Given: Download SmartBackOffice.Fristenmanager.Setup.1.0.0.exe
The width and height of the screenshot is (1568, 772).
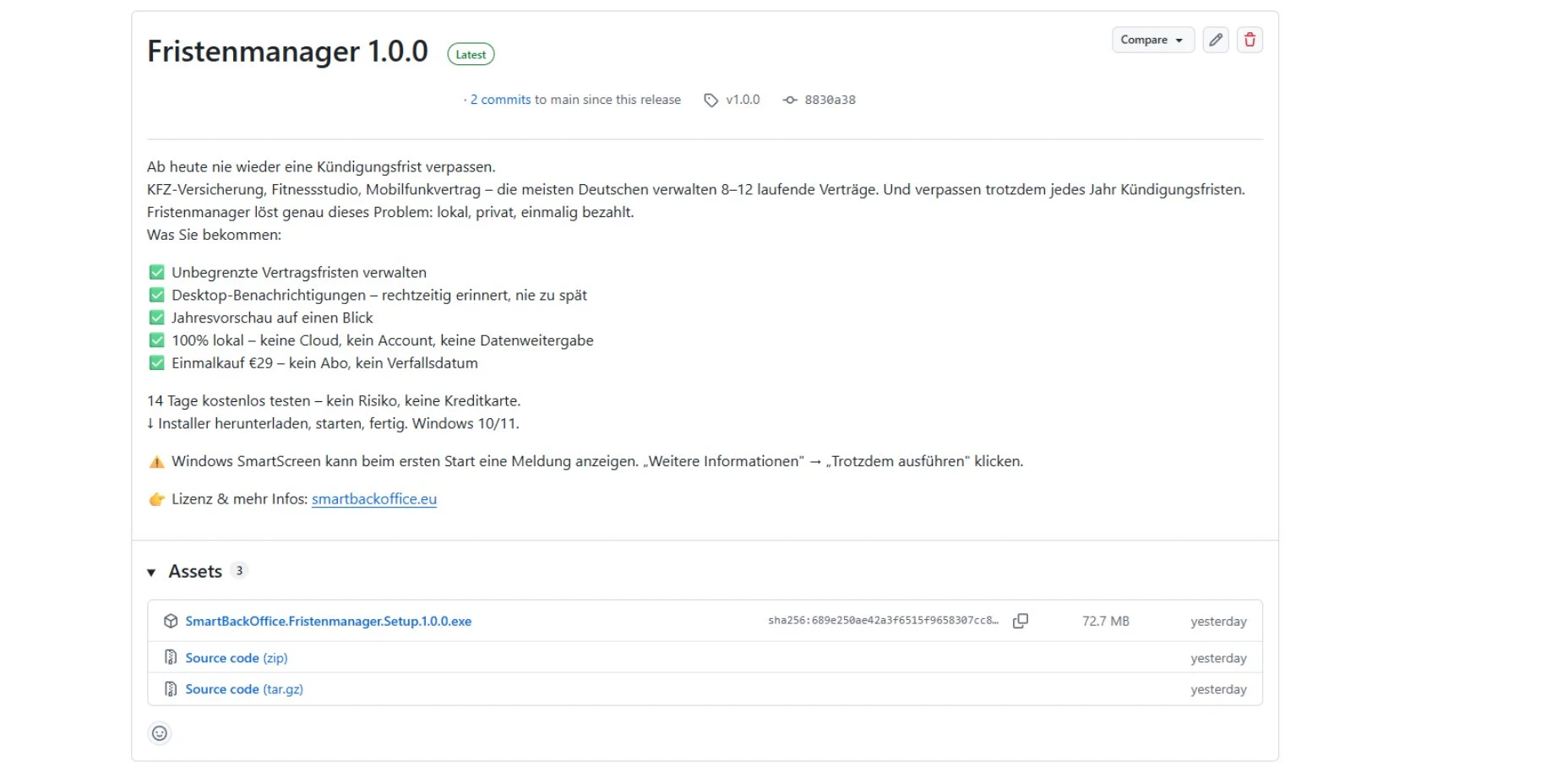Looking at the screenshot, I should (x=328, y=622).
